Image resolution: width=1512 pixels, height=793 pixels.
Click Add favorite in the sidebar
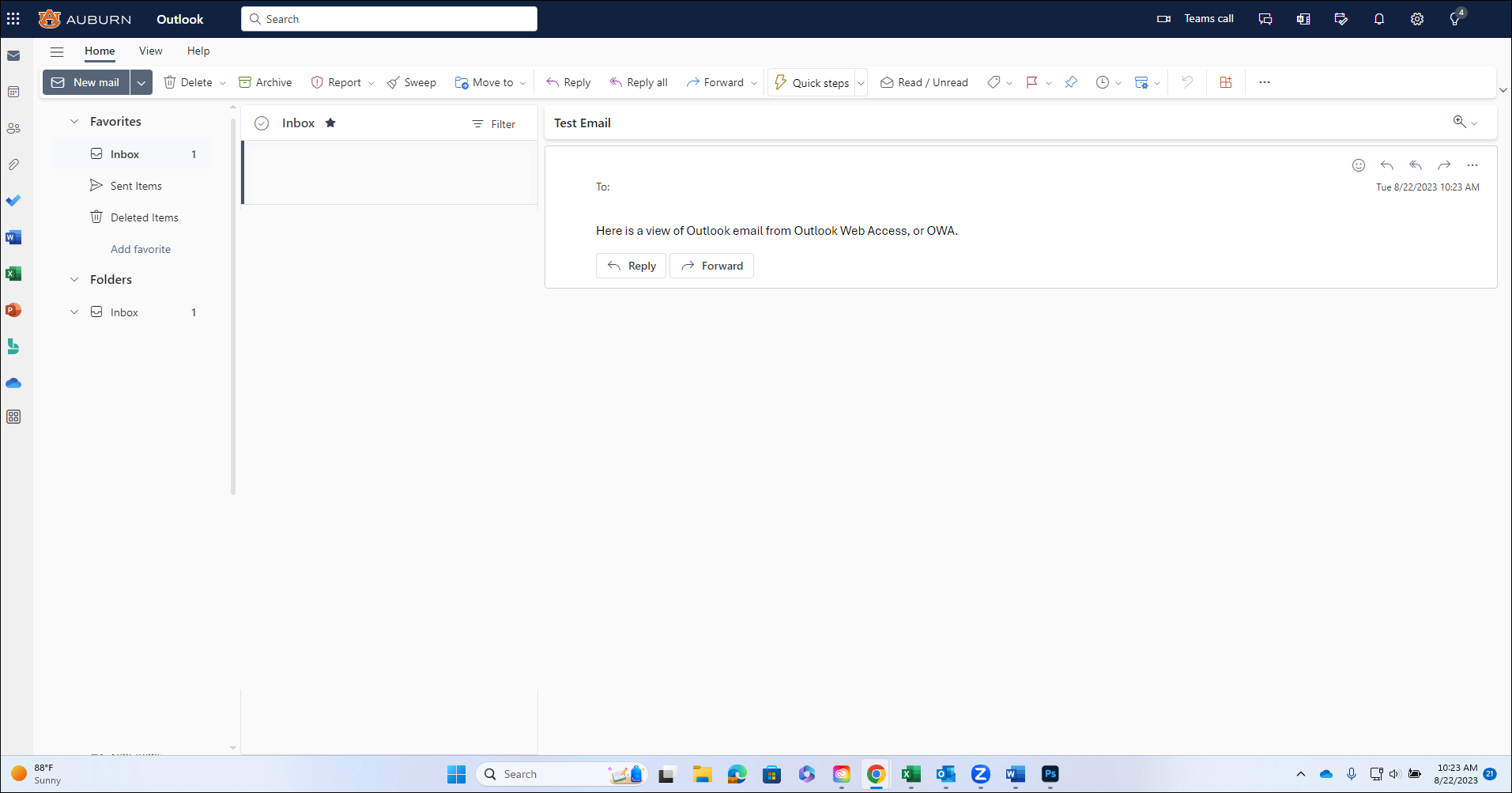(x=140, y=248)
